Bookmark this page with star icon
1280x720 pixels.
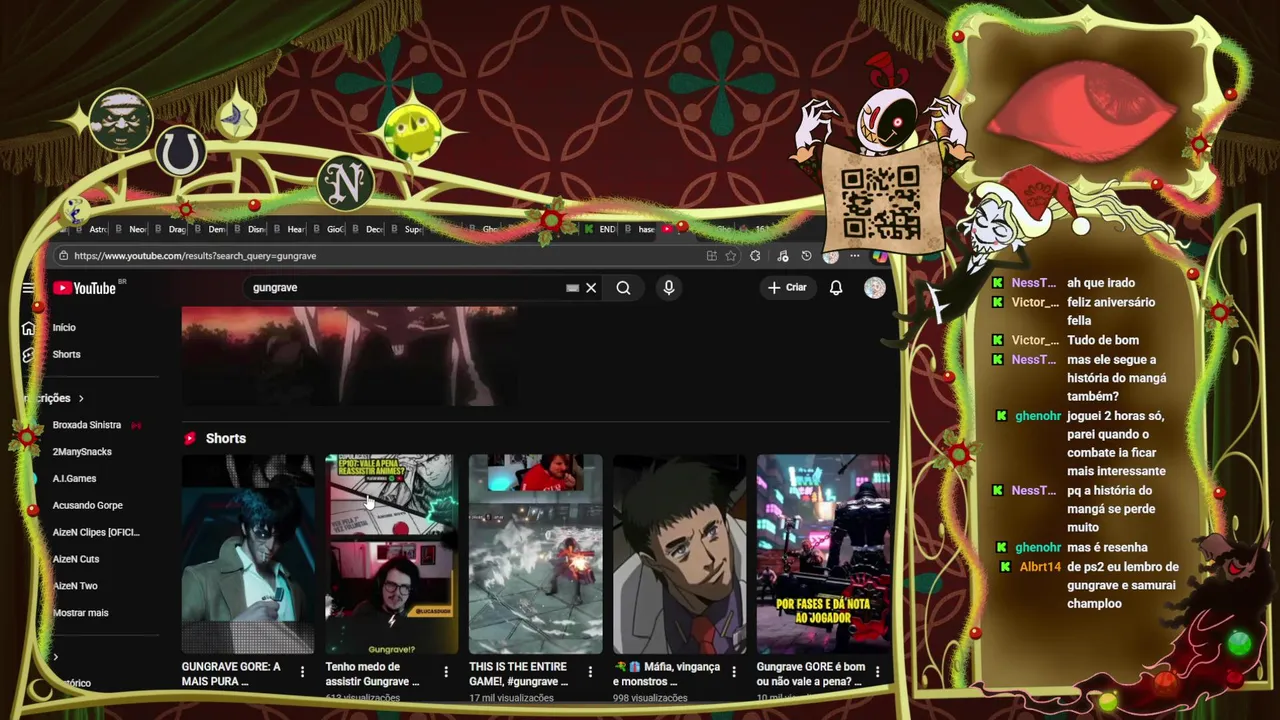pos(731,256)
